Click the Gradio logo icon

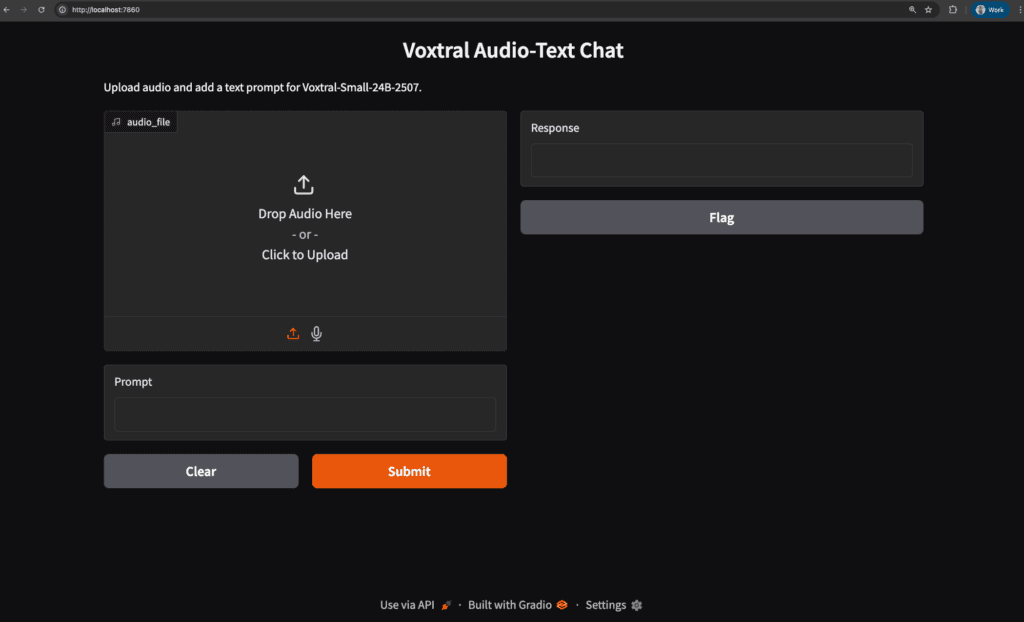tap(562, 606)
